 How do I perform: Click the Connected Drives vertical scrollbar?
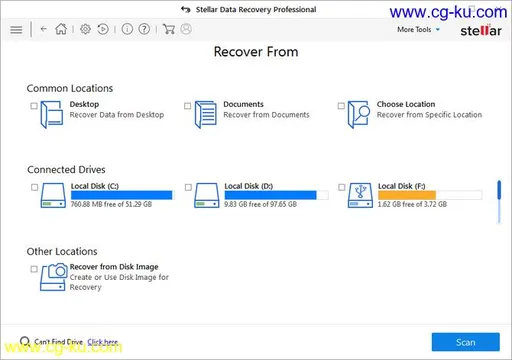tap(499, 202)
